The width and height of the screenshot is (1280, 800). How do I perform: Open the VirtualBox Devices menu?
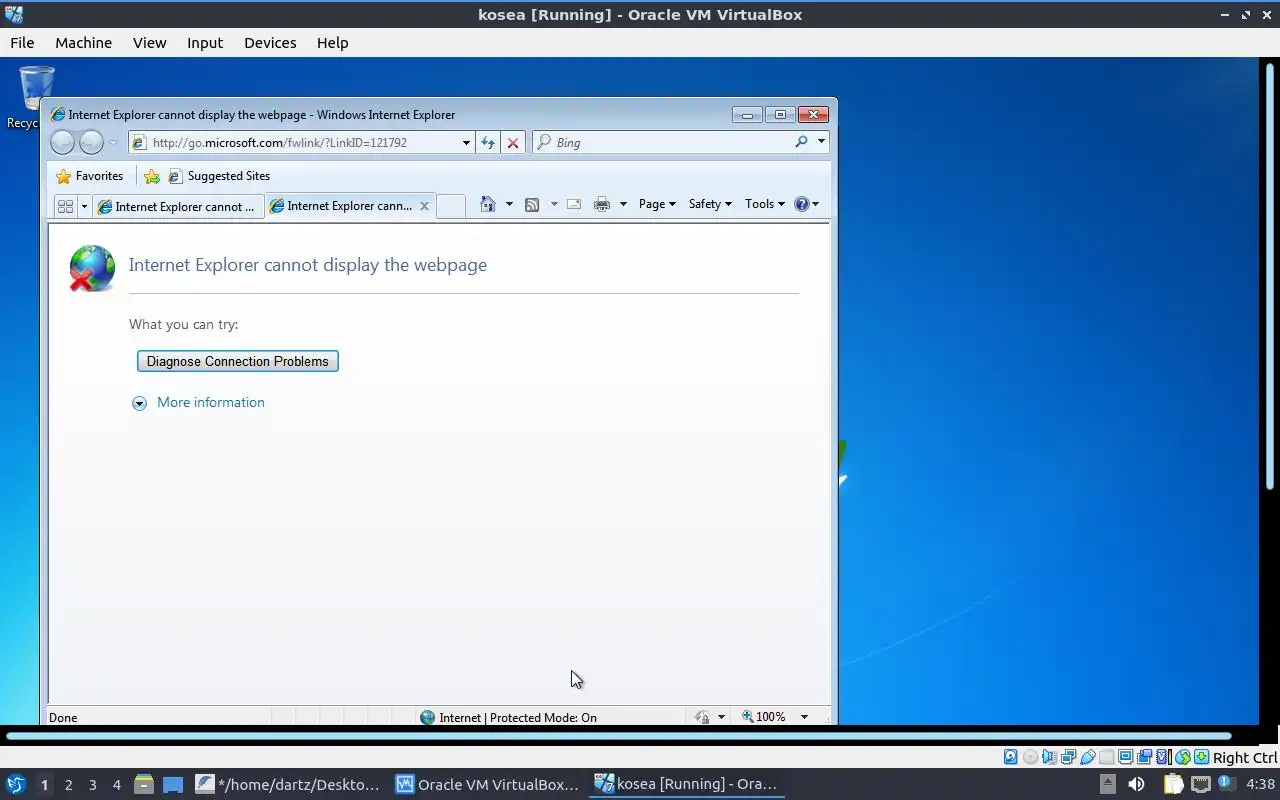click(270, 43)
